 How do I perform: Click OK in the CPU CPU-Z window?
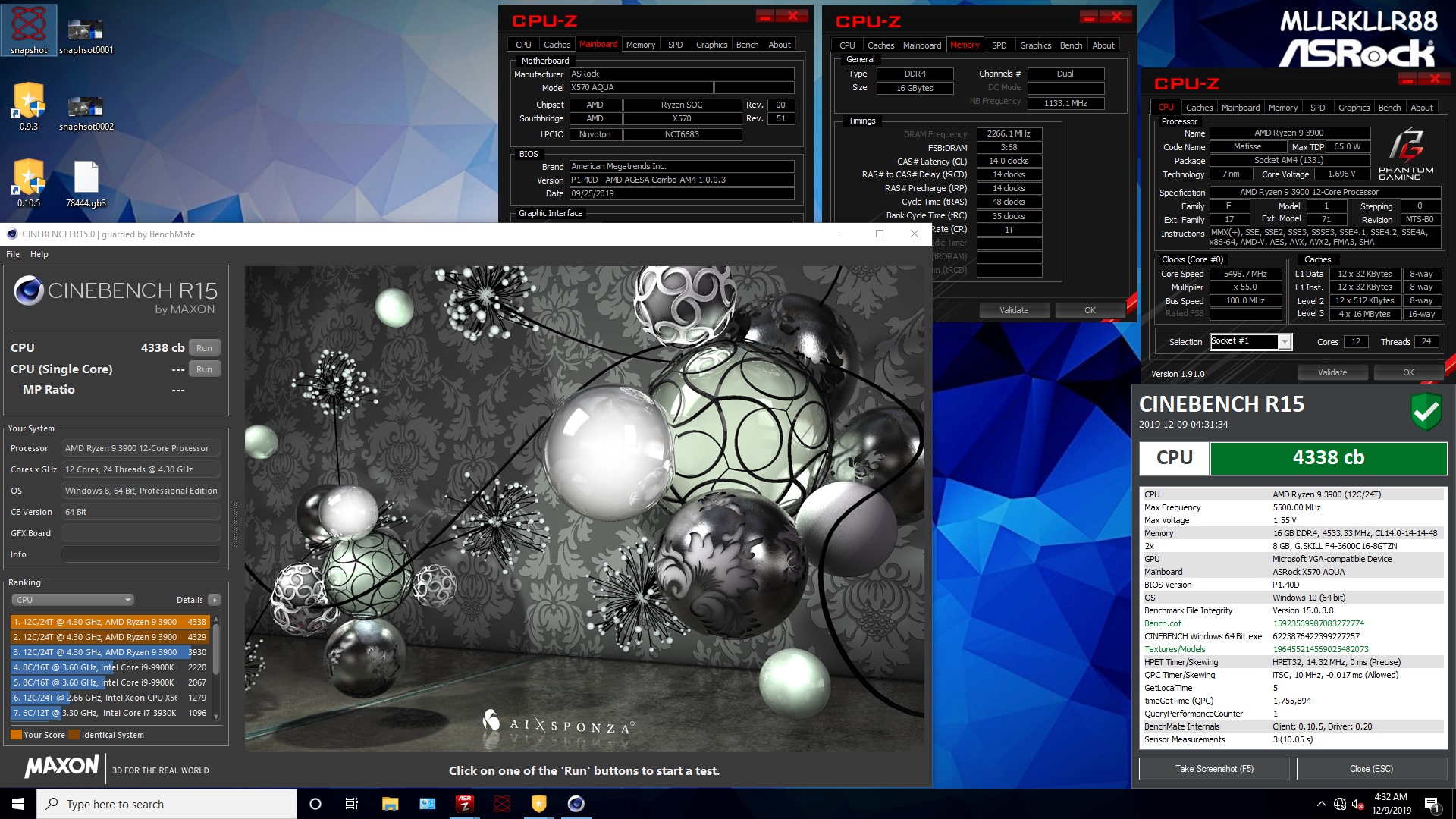(1408, 372)
